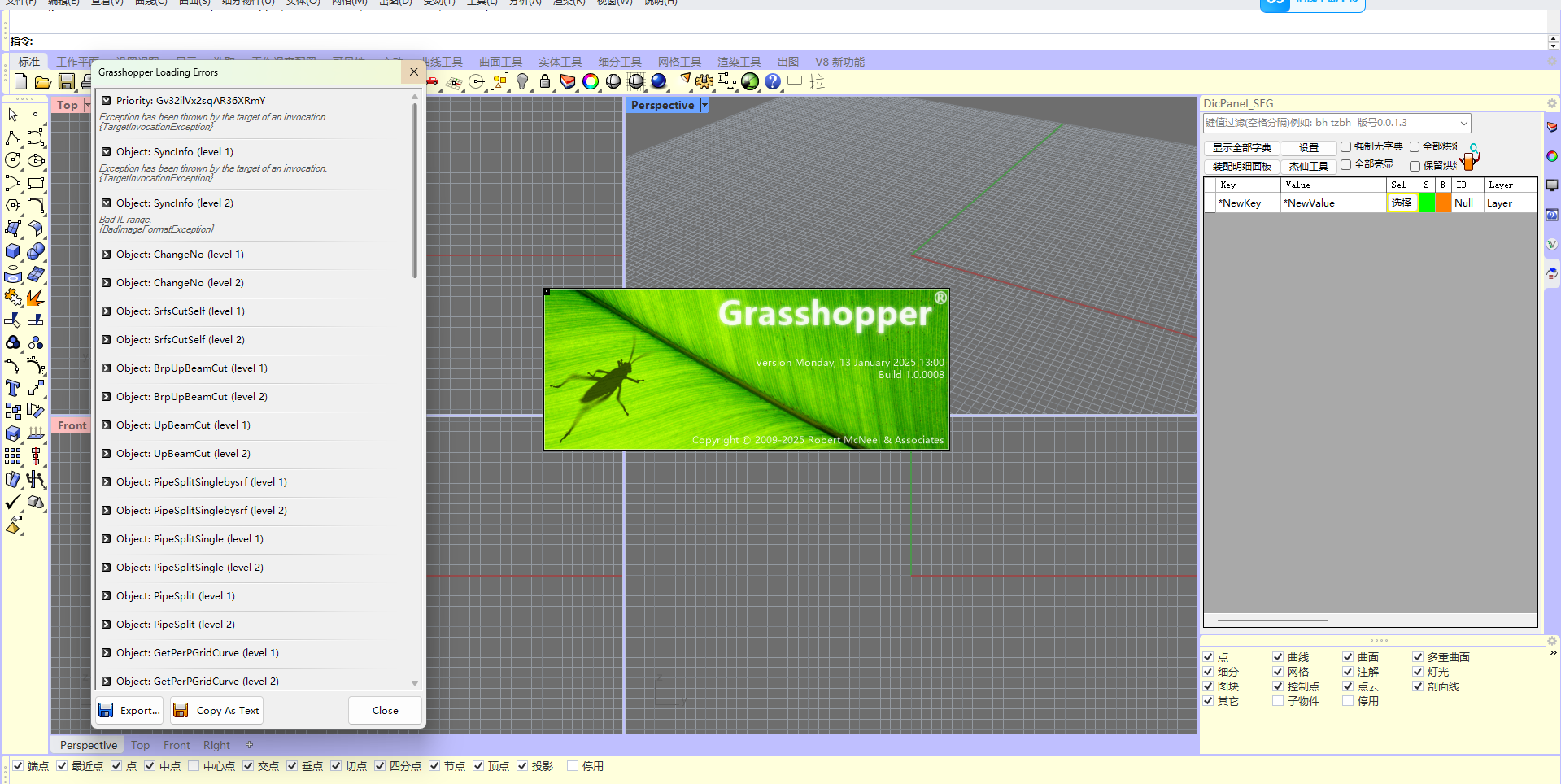This screenshot has width=1561, height=784.
Task: Open the monitor display icon on right strip
Action: tap(1552, 185)
